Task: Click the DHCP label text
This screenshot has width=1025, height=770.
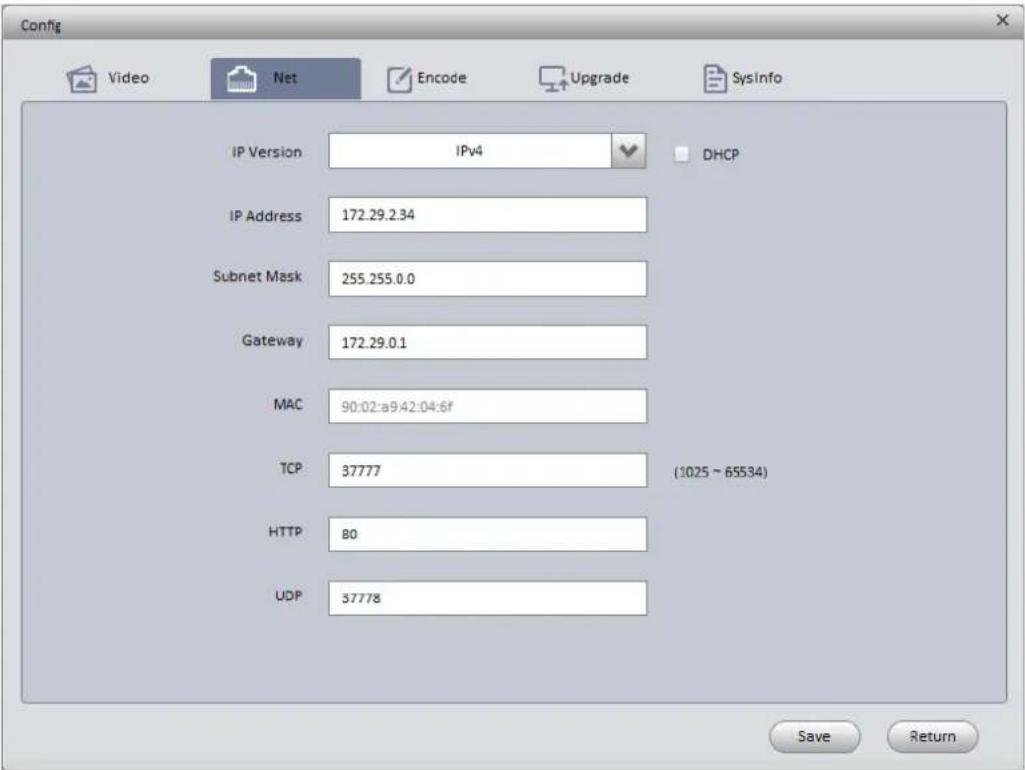Action: tap(721, 155)
